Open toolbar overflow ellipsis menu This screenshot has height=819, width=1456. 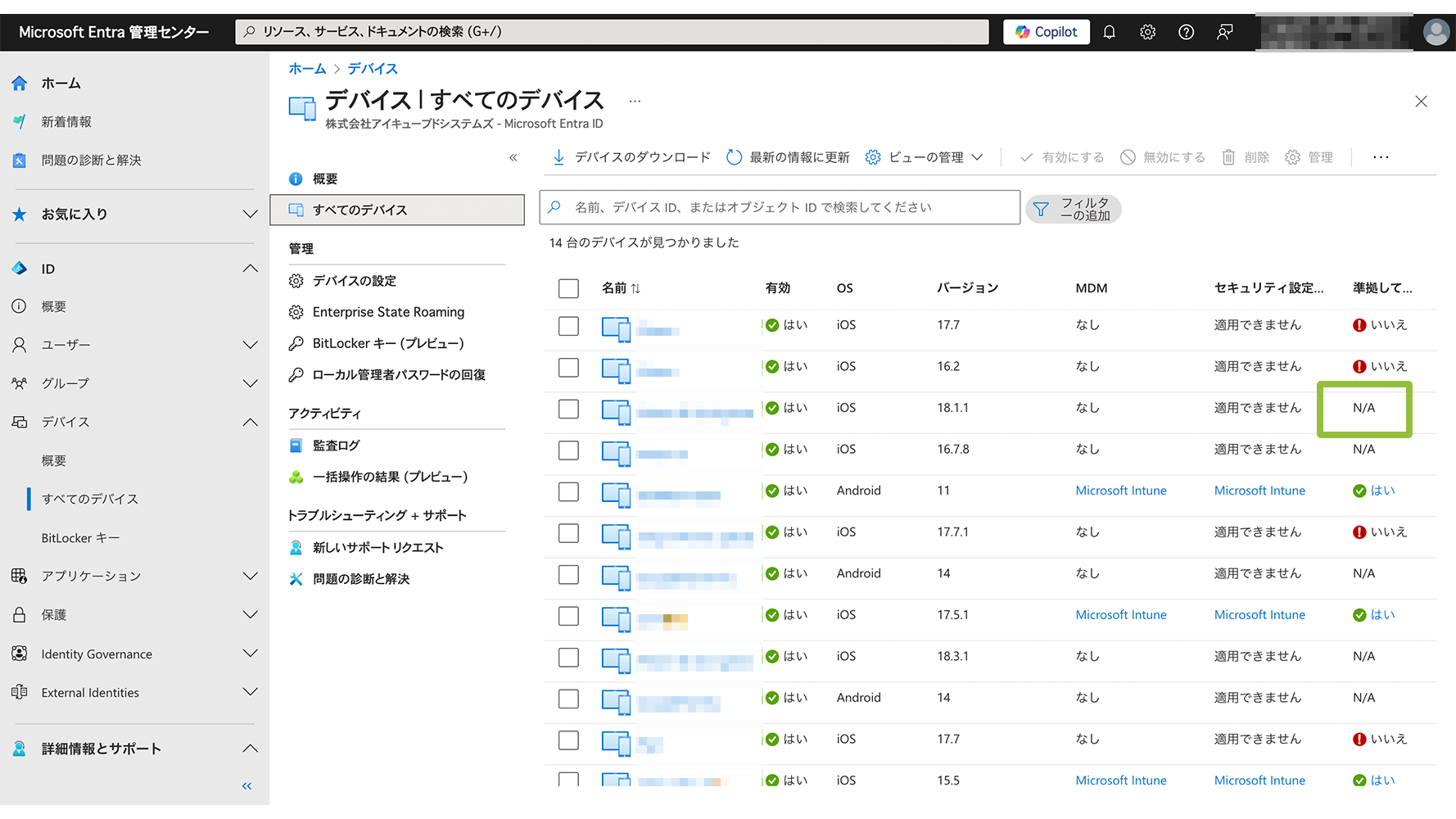1381,157
